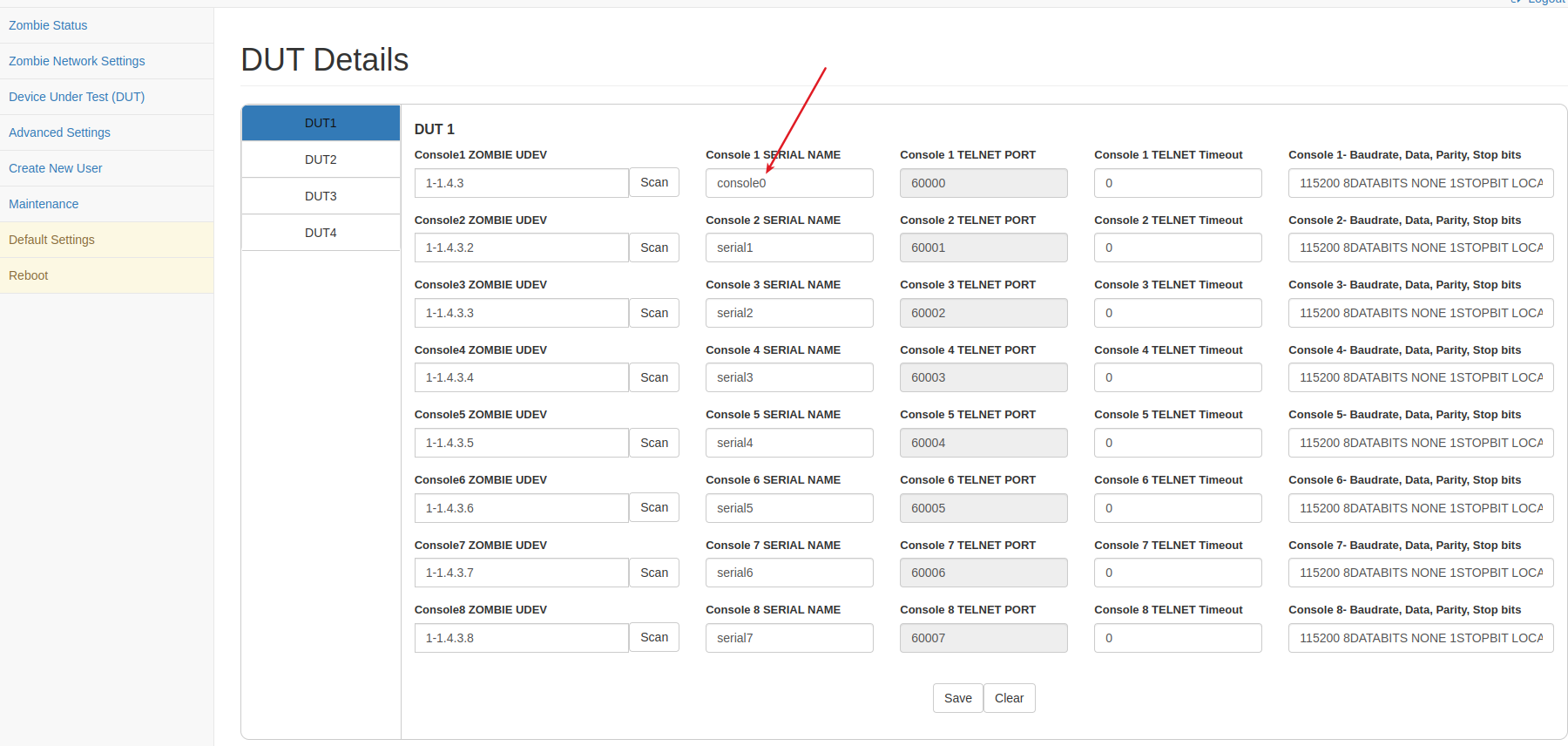Screen dimensions: 1568x746
Task: Click Console 2 baudrate settings field
Action: (1421, 248)
